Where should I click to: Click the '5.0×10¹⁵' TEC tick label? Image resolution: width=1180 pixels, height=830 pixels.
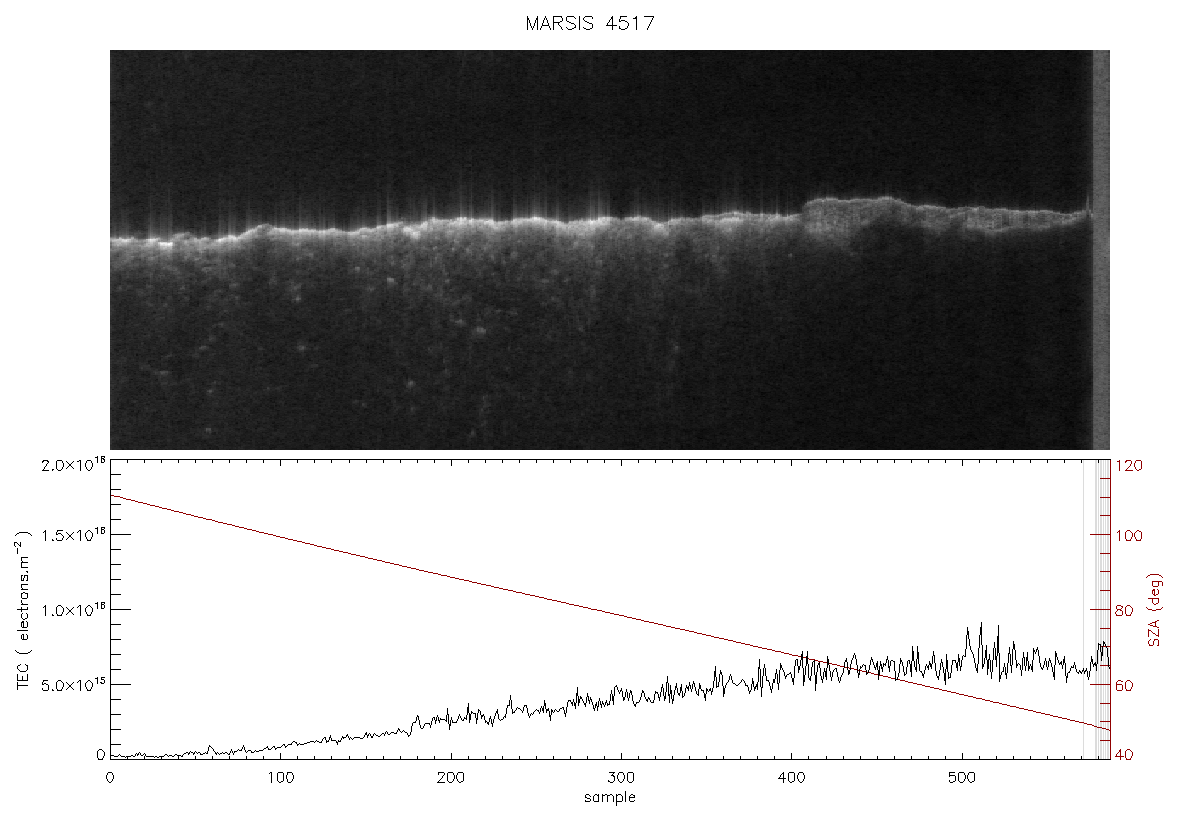pos(72,685)
